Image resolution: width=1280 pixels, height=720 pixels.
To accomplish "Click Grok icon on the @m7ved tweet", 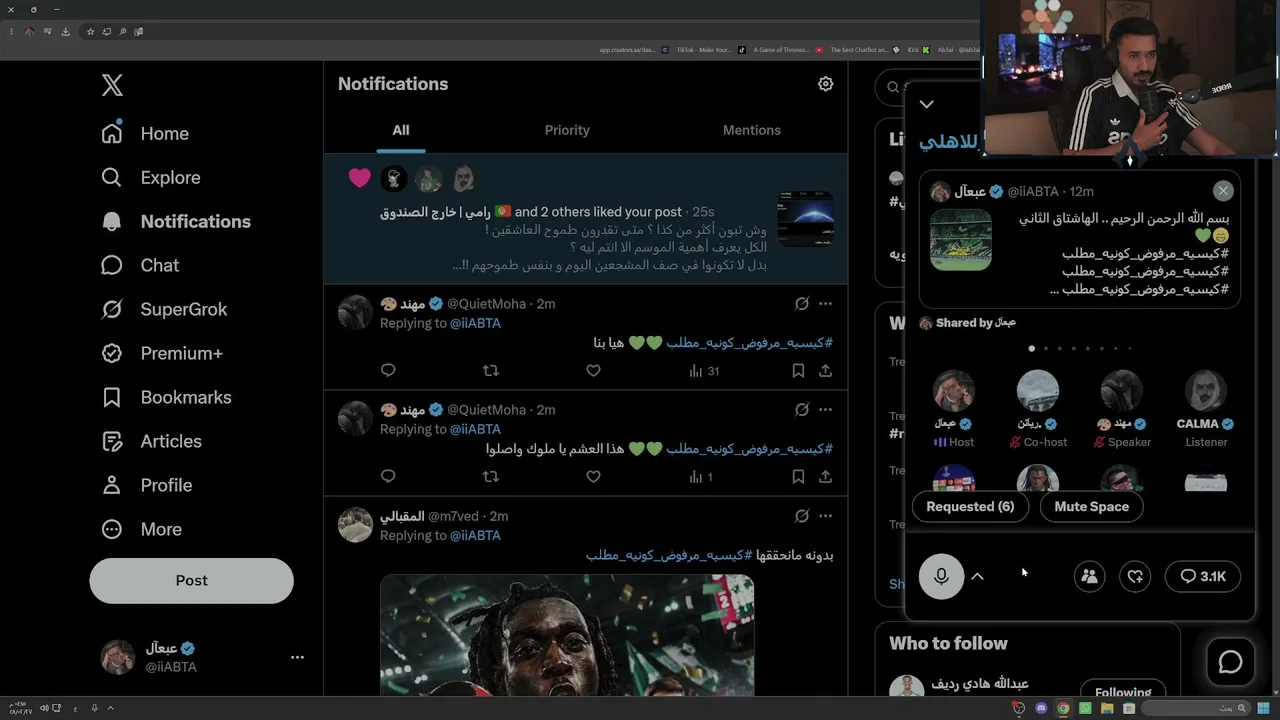I will 802,516.
